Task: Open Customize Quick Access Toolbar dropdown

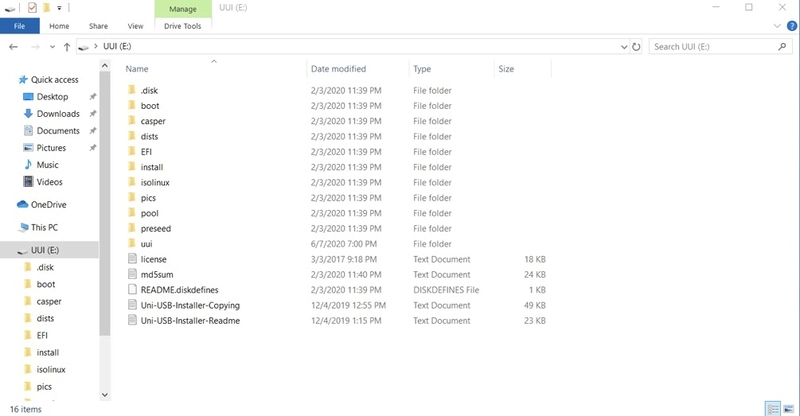Action: click(59, 8)
